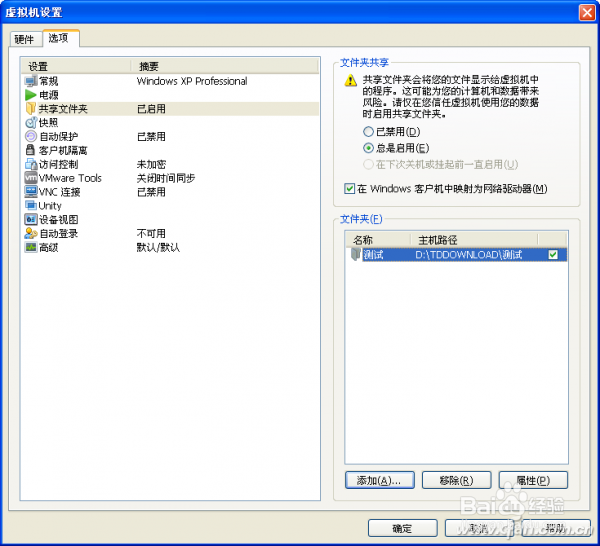Select the 电源 settings row label
The image size is (600, 546).
49,95
